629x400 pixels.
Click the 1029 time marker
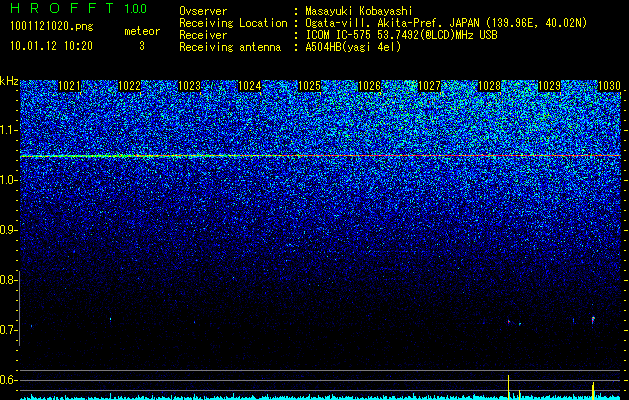[x=549, y=86]
